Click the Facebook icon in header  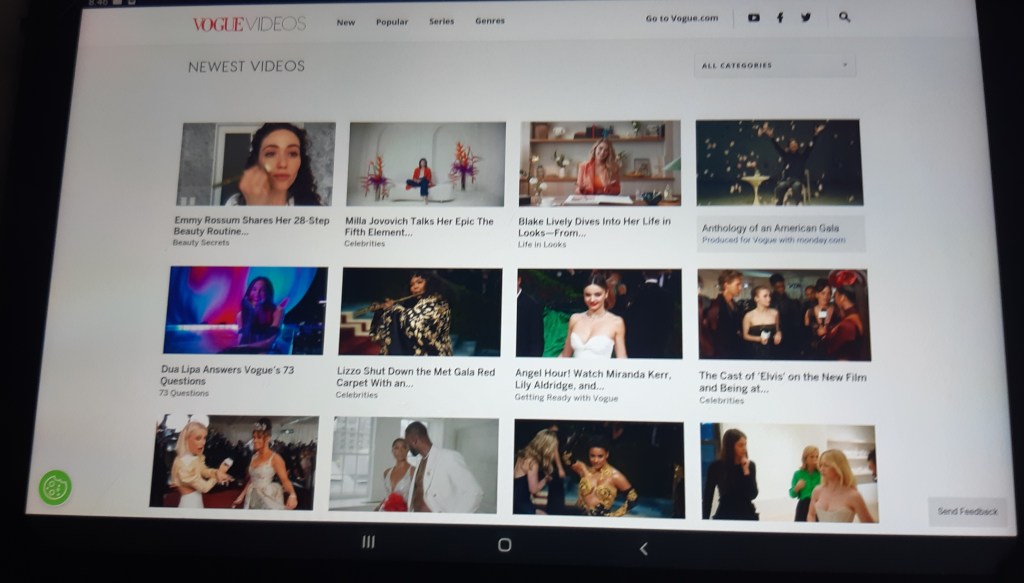point(780,18)
